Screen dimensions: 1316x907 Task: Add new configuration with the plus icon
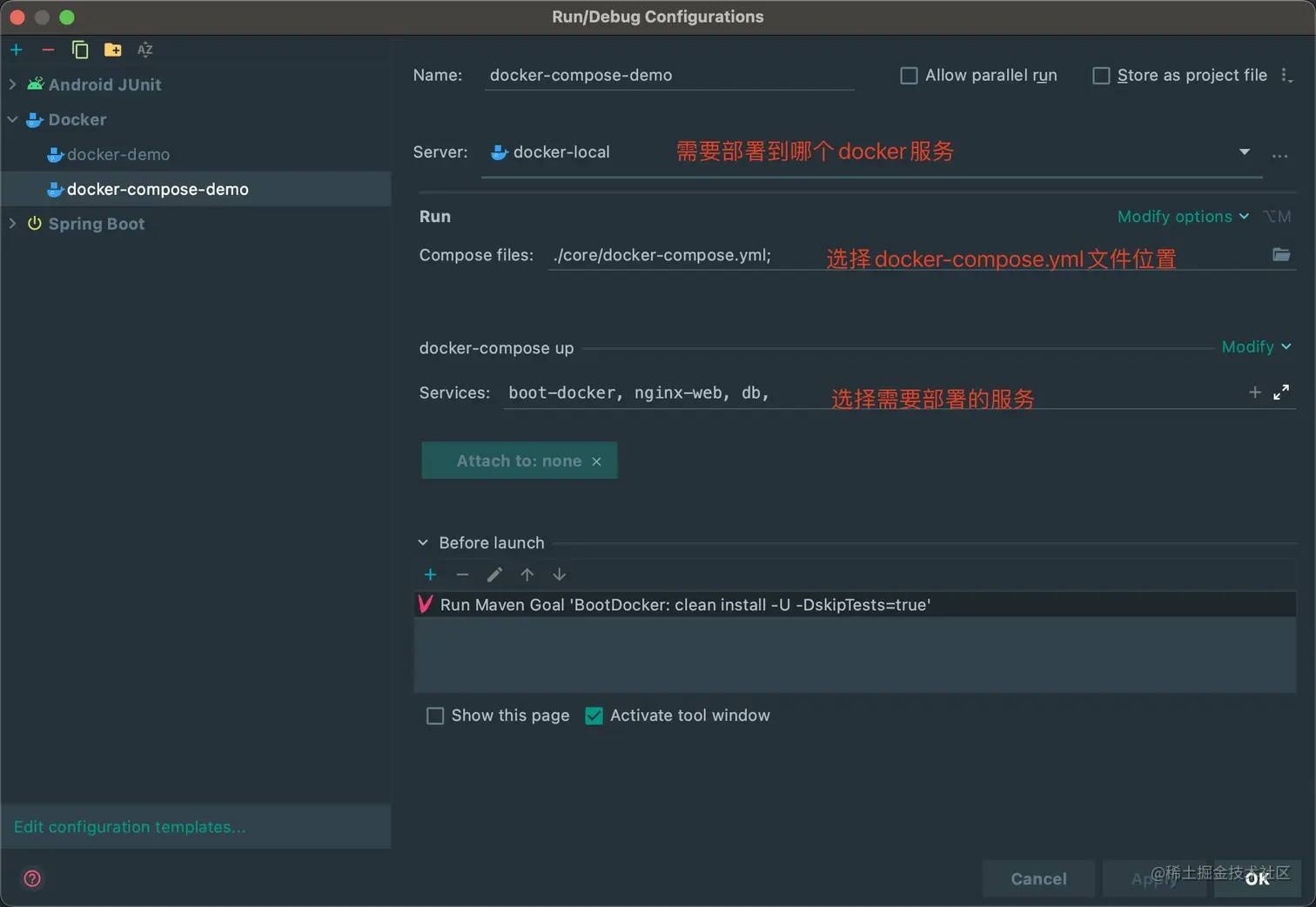[x=16, y=50]
